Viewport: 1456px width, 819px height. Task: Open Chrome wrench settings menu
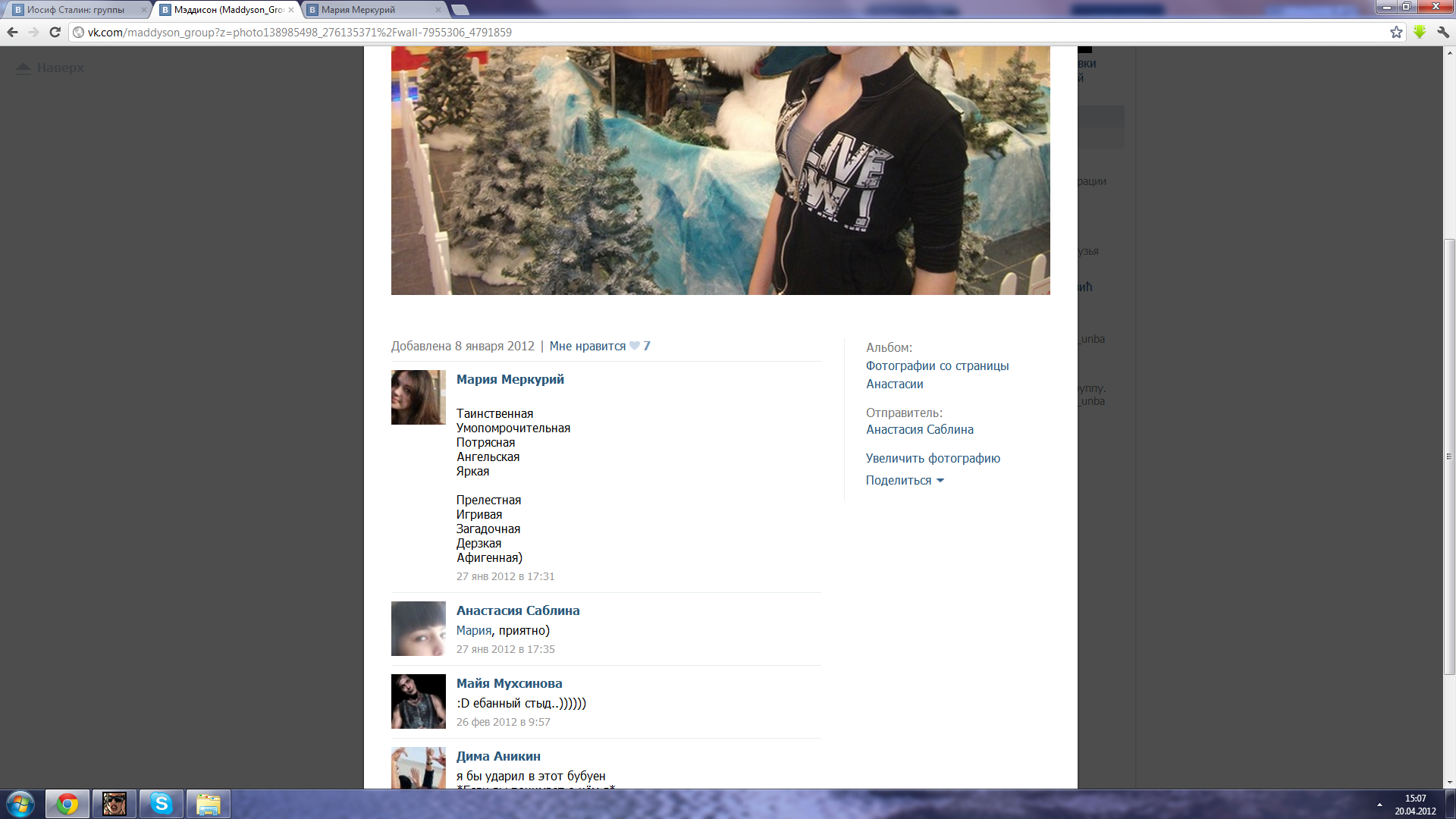(x=1443, y=32)
